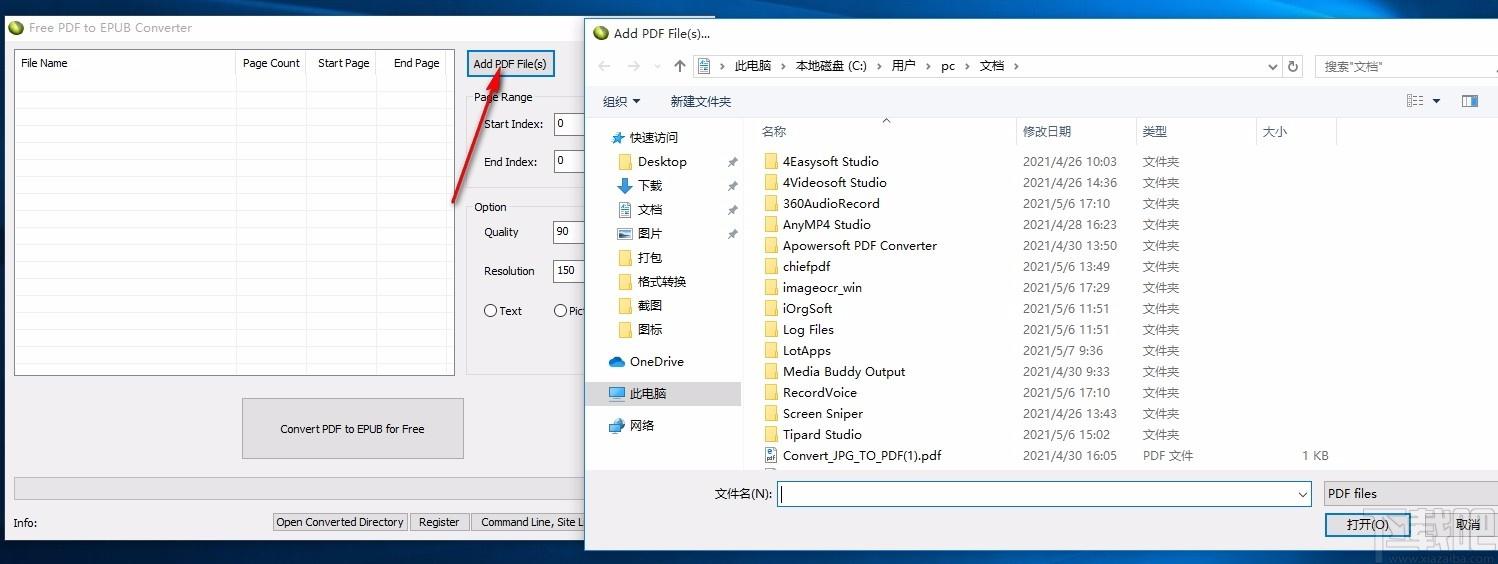
Task: Open 图片 in quick access sidebar
Action: (x=650, y=233)
